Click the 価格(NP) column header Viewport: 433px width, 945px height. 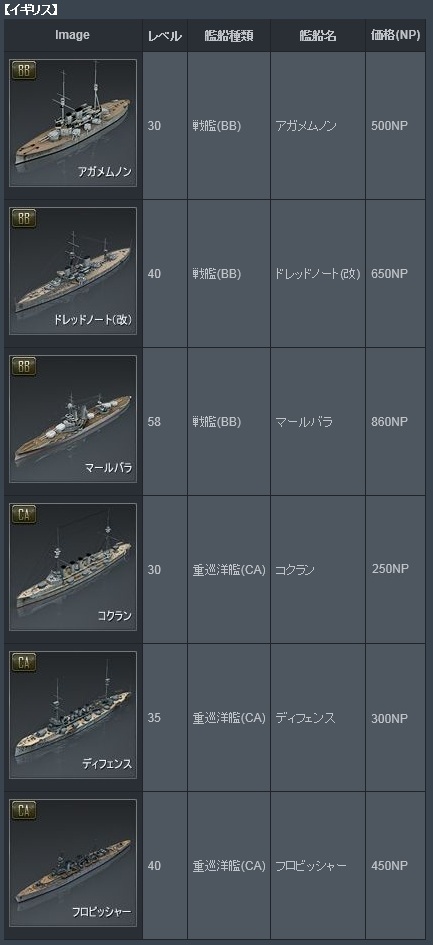(396, 36)
